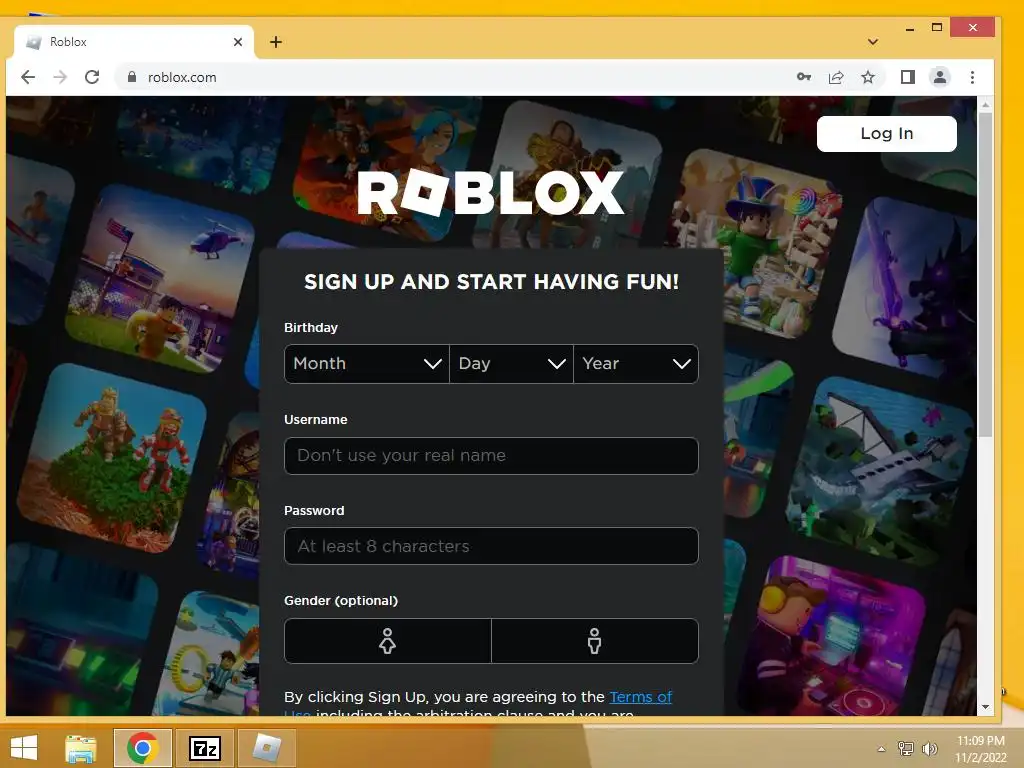Click the Username input field
Screen dimensions: 1024x768
tap(491, 456)
